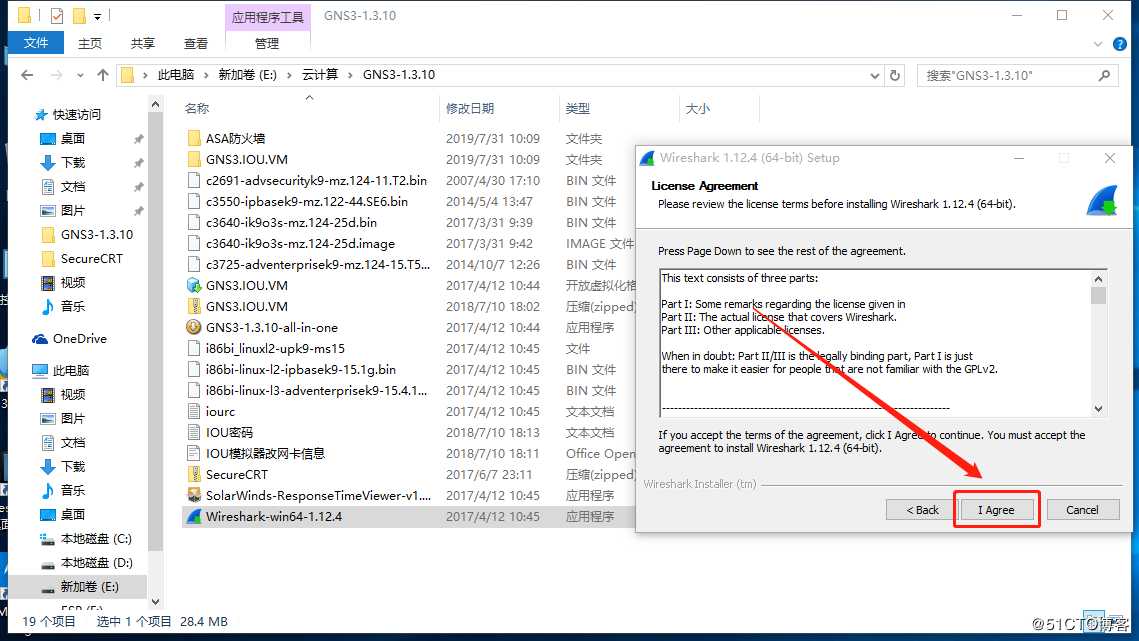This screenshot has height=641, width=1139.
Task: Click the refresh button beside address bar
Action: (895, 75)
